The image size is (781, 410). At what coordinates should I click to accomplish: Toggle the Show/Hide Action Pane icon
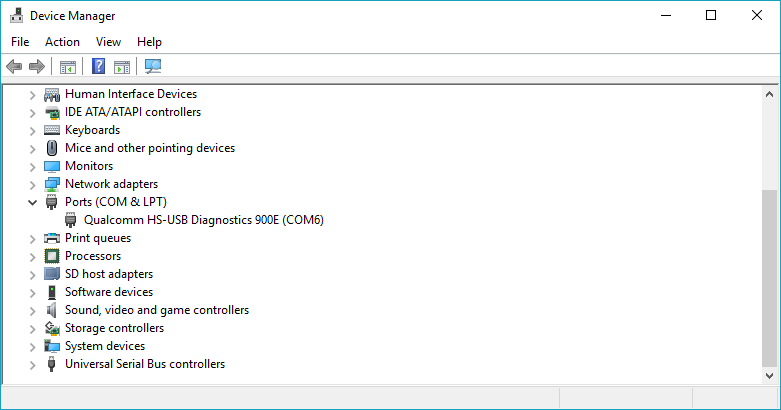coord(122,67)
